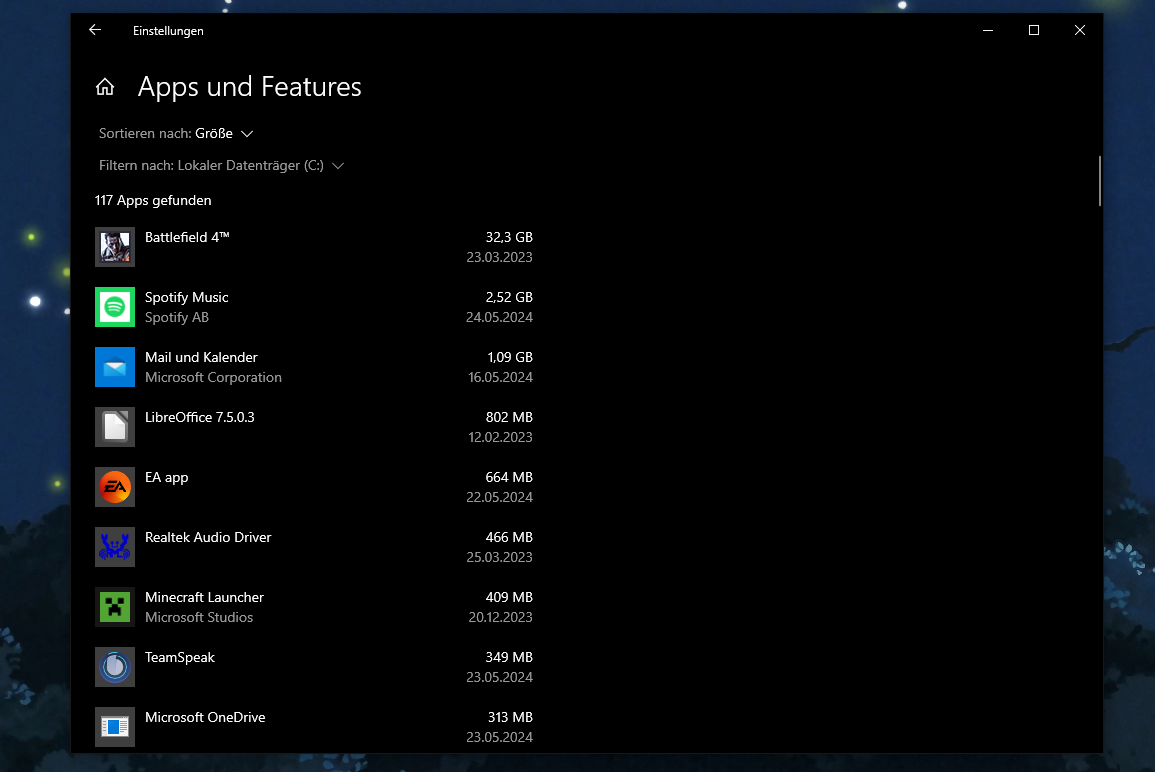Click the 466 MB size value
Viewport: 1155px width, 772px height.
click(x=509, y=537)
